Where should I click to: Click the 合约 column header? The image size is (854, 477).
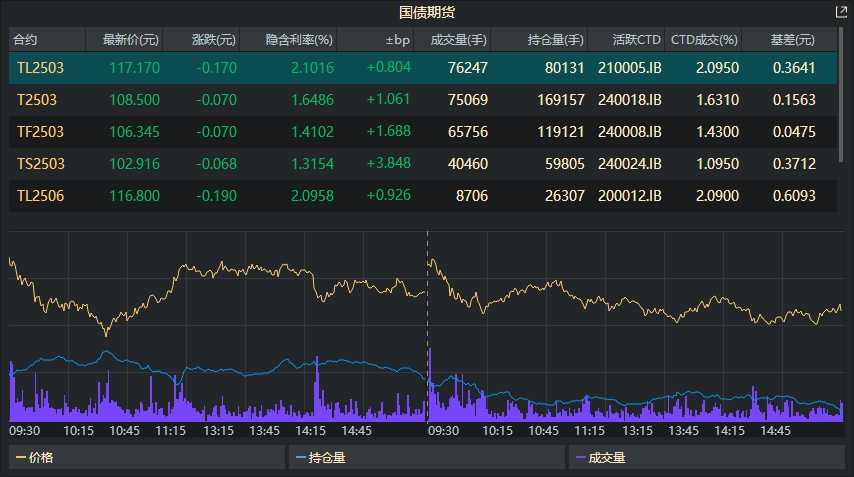26,40
